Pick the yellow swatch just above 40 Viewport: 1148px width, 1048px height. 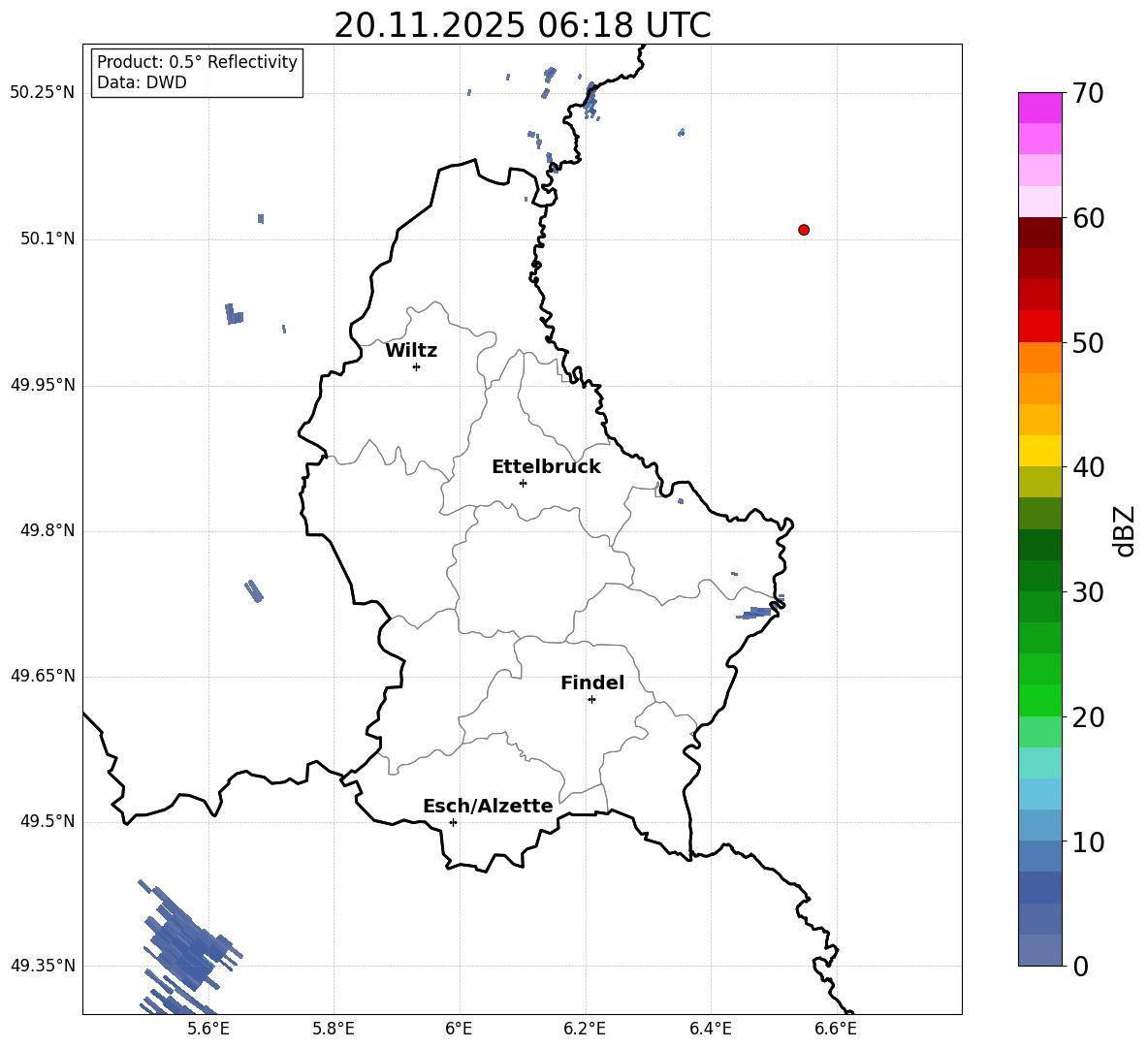(x=1040, y=451)
